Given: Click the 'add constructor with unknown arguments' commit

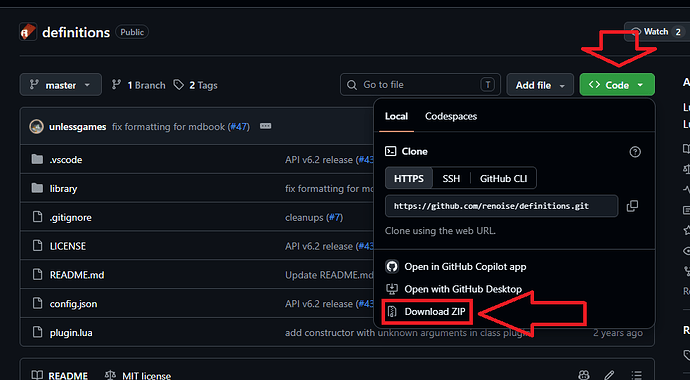Looking at the screenshot, I should tap(407, 333).
